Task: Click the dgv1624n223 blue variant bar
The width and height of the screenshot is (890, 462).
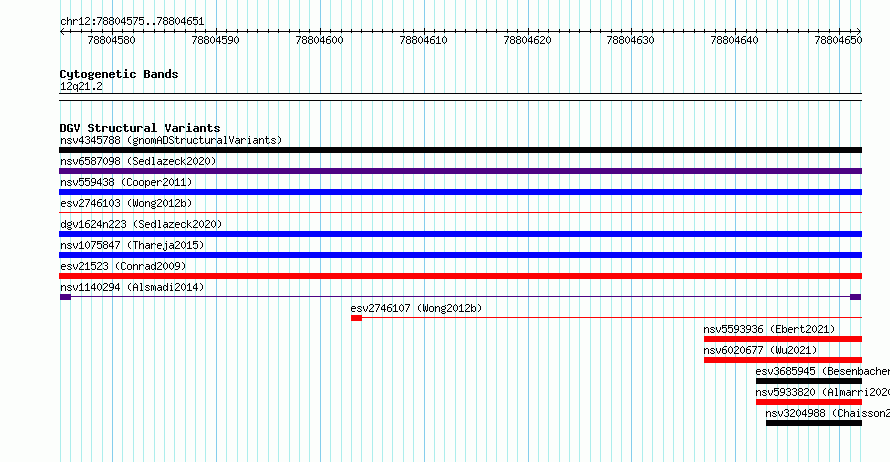Action: [460, 234]
